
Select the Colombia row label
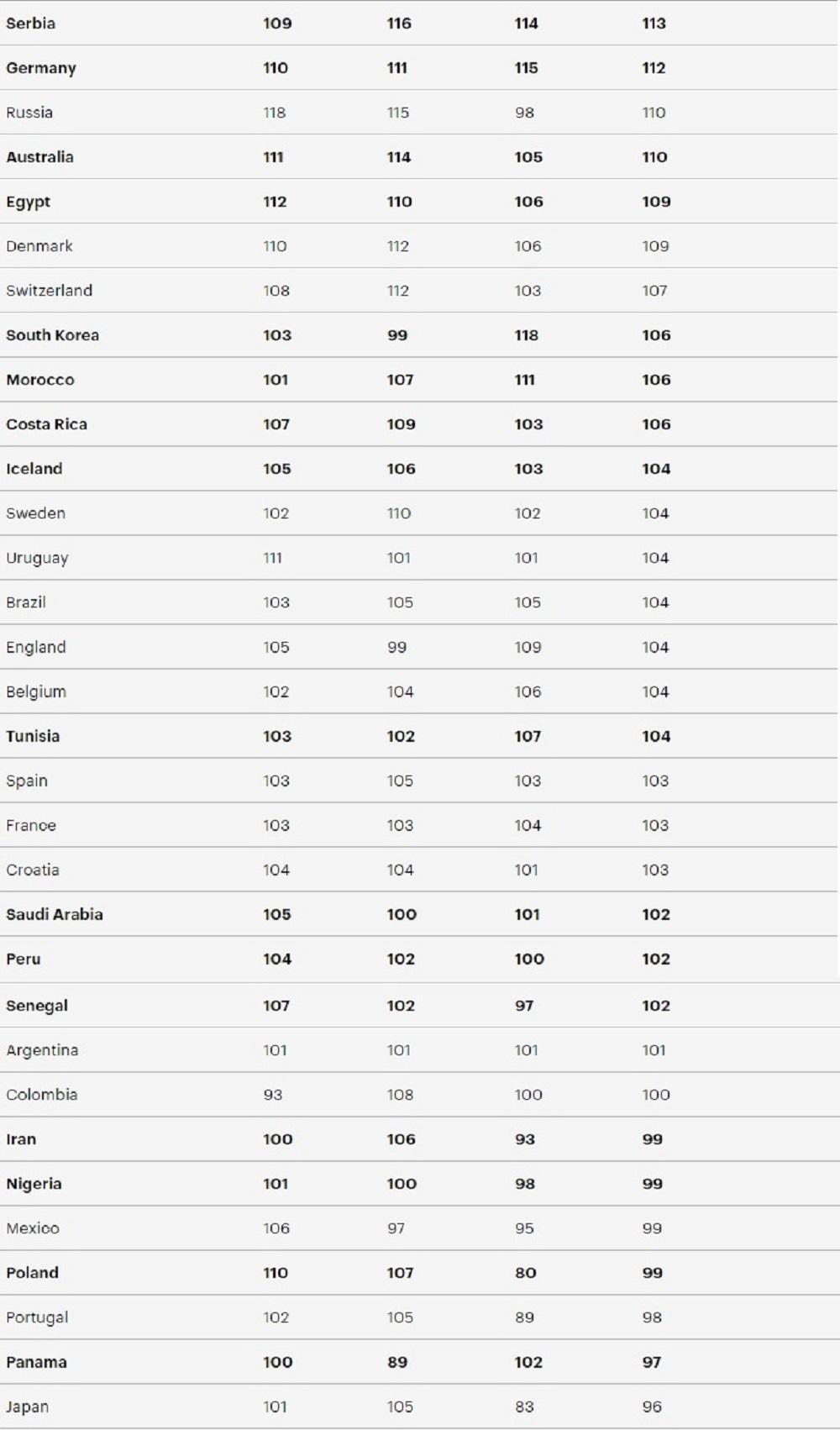[x=42, y=1095]
